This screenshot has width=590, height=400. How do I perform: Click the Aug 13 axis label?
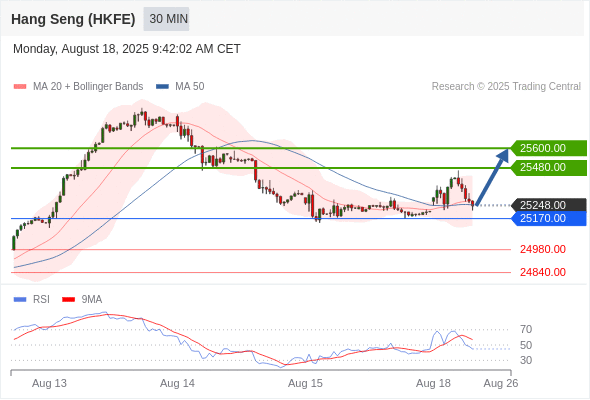pyautogui.click(x=49, y=383)
